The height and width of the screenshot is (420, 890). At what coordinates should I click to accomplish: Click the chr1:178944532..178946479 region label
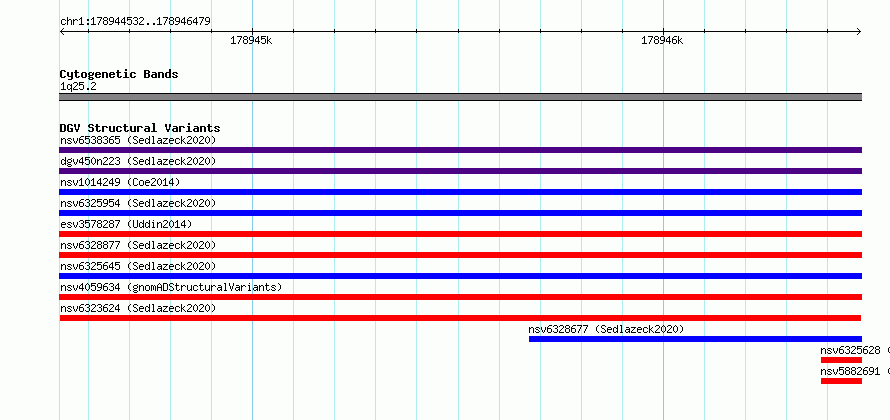(135, 21)
